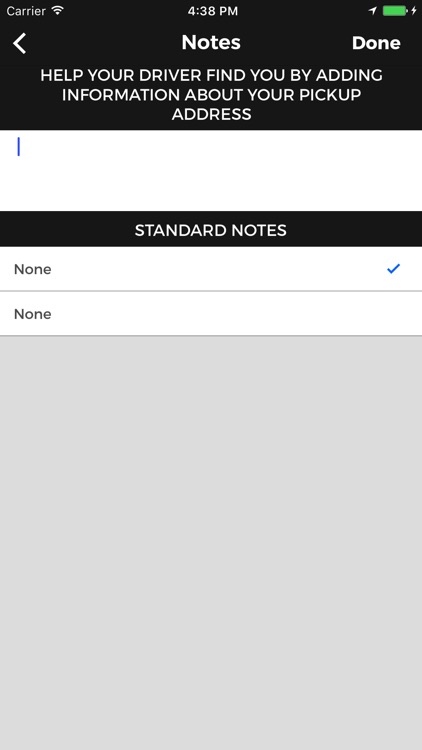Tap Done to save the notes
Image resolution: width=422 pixels, height=750 pixels.
click(376, 43)
